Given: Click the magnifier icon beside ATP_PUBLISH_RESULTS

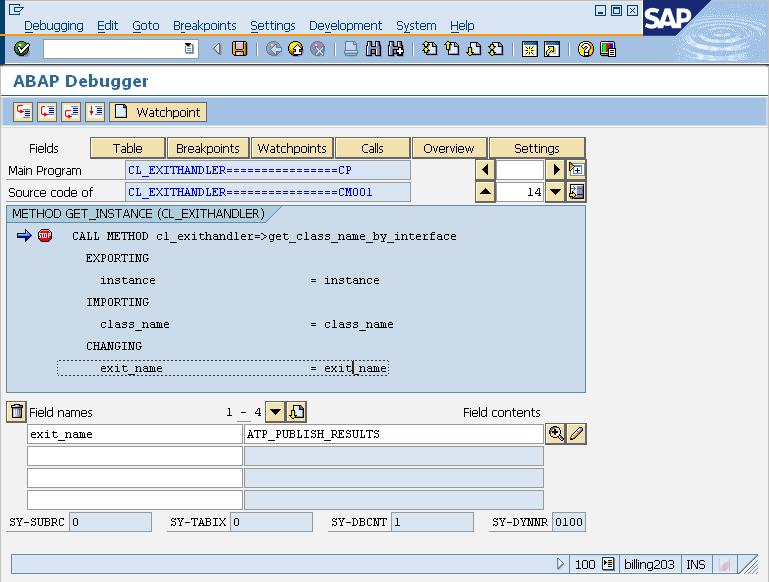Looking at the screenshot, I should [x=556, y=433].
